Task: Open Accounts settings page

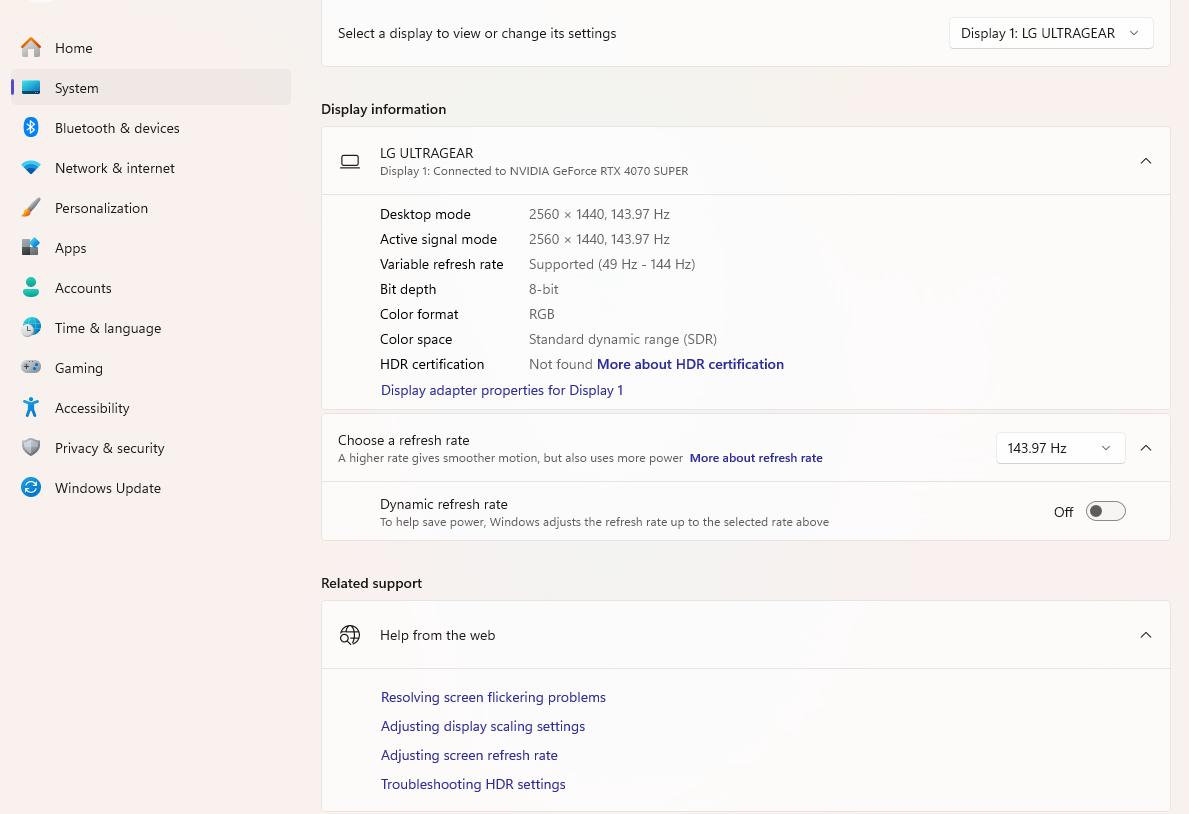Action: 151,288
